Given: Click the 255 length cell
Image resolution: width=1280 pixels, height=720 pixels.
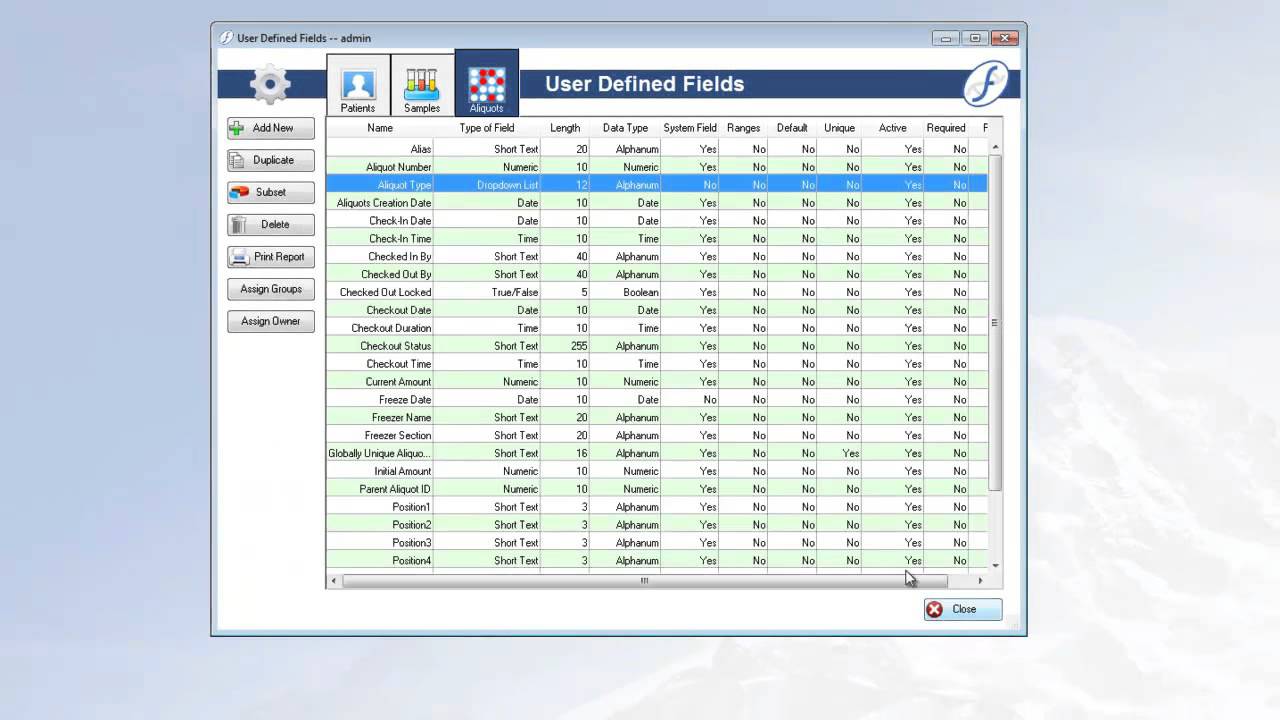Looking at the screenshot, I should point(565,346).
